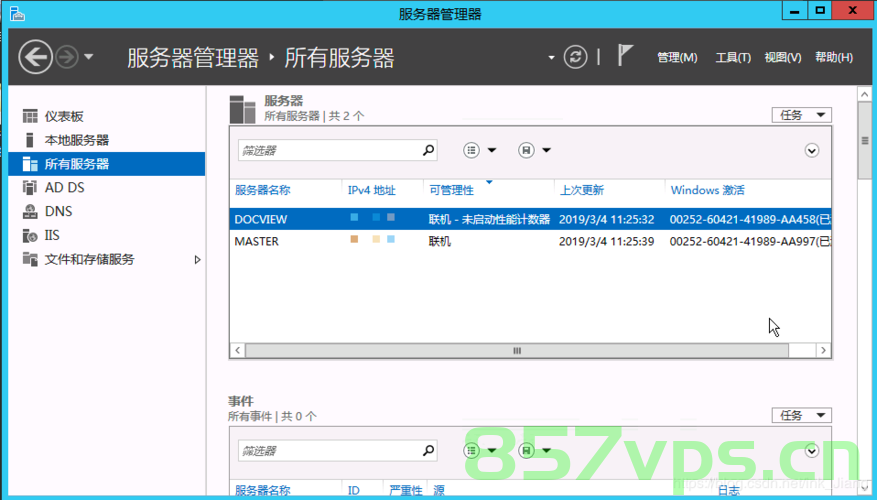Refresh Server Manager with the refresh icon
This screenshot has height=500, width=877.
pyautogui.click(x=575, y=57)
